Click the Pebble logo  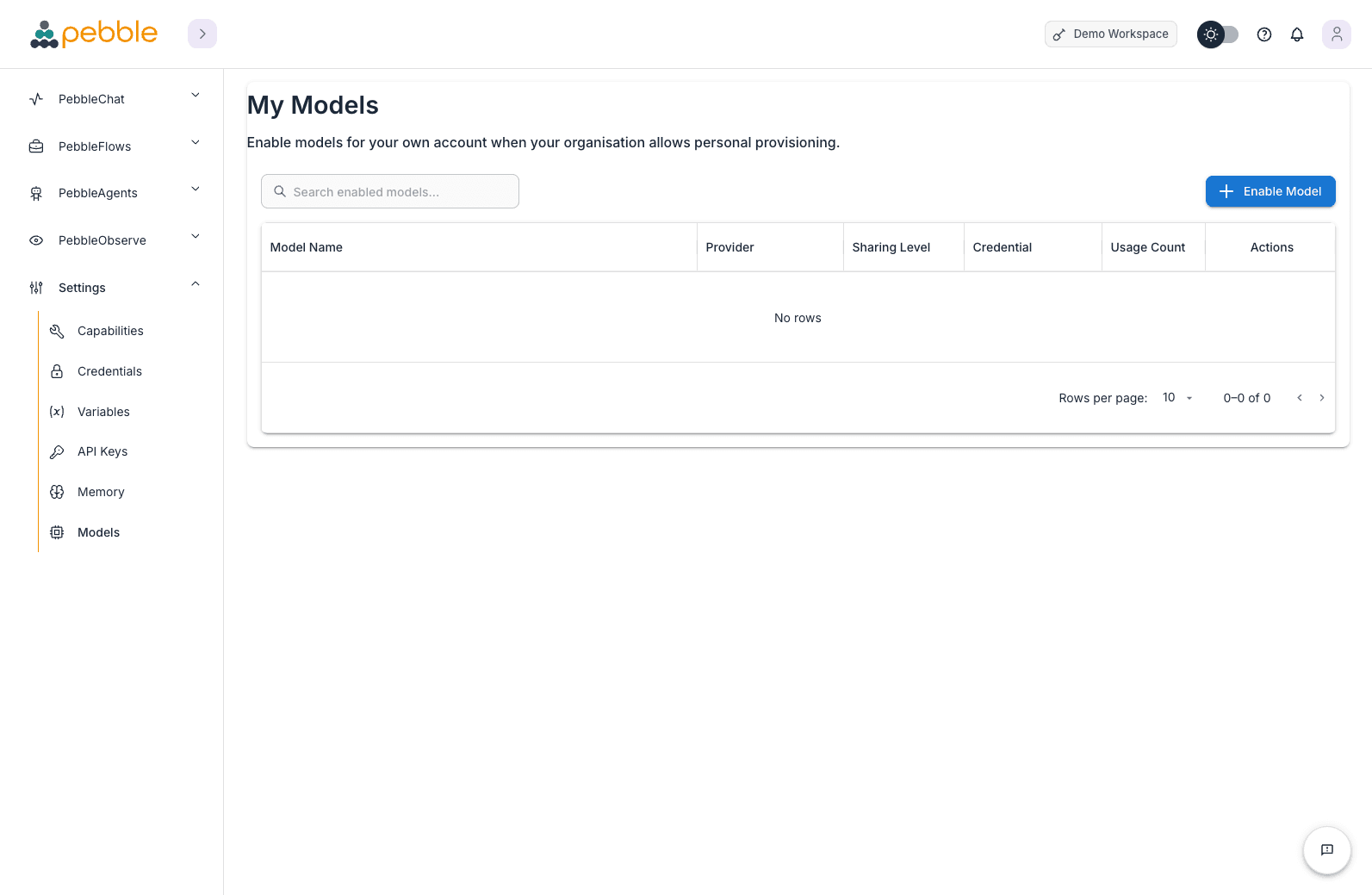click(x=93, y=34)
